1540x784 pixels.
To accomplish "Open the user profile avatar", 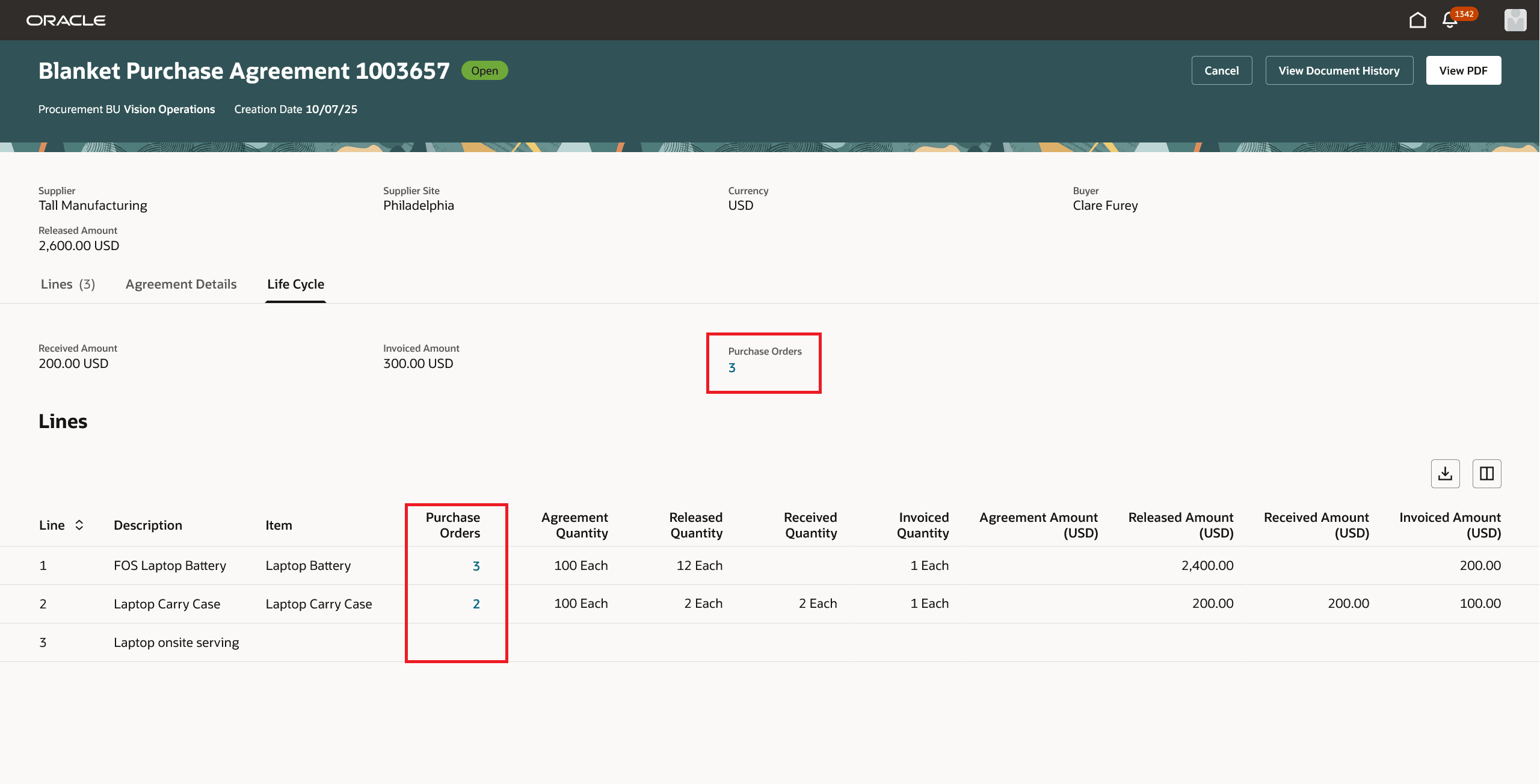I will pos(1515,20).
